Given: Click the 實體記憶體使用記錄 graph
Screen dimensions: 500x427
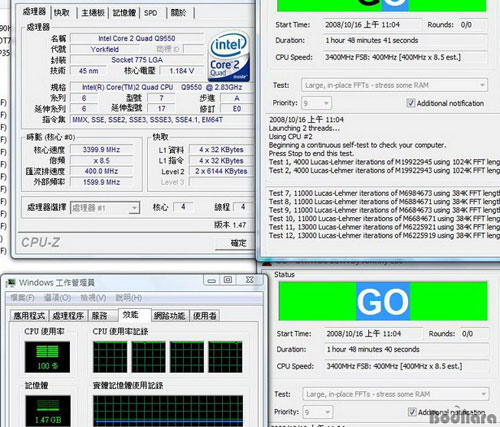Looking at the screenshot, I should click(x=168, y=411).
